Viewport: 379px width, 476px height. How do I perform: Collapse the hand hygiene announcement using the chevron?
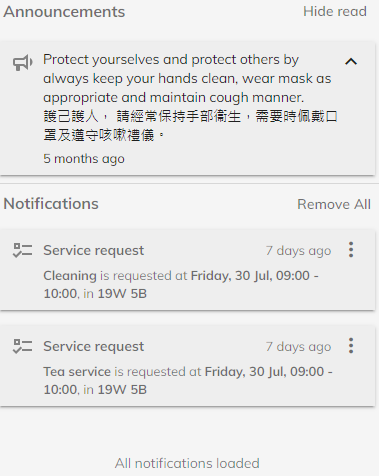point(351,62)
